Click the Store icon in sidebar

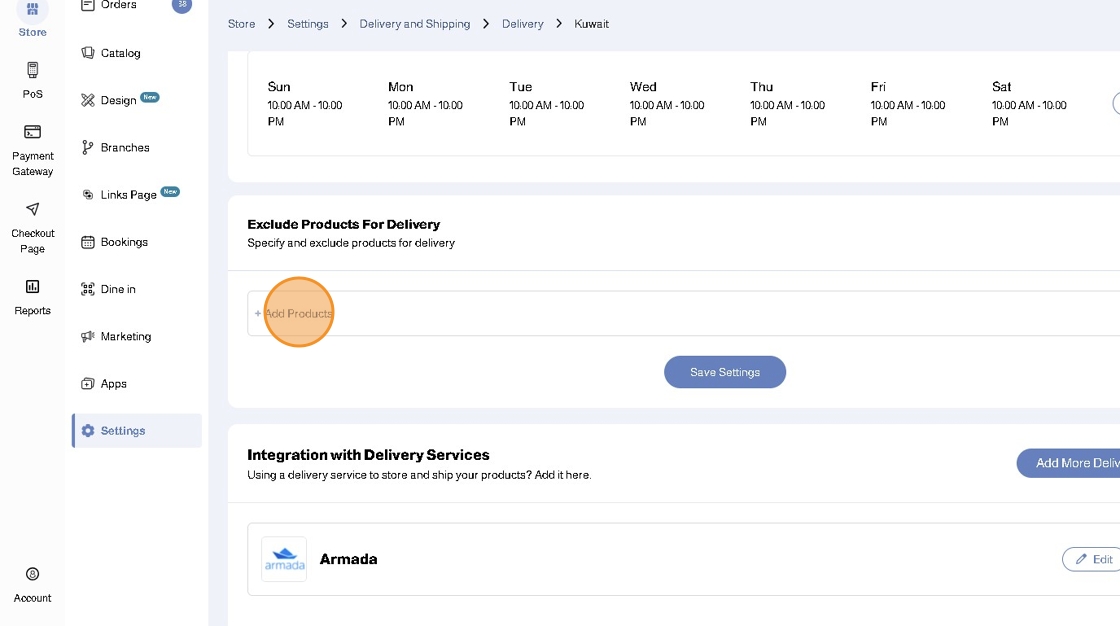[32, 10]
